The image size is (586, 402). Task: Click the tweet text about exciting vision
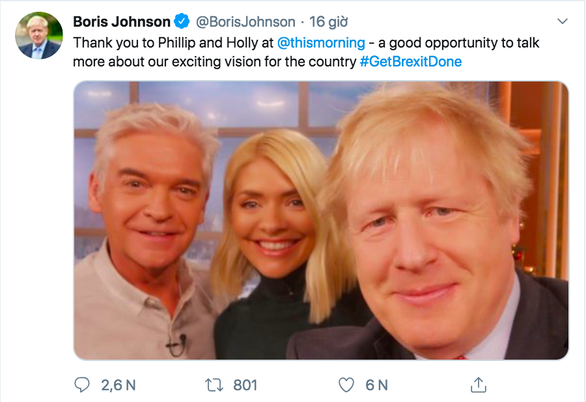pos(306,52)
